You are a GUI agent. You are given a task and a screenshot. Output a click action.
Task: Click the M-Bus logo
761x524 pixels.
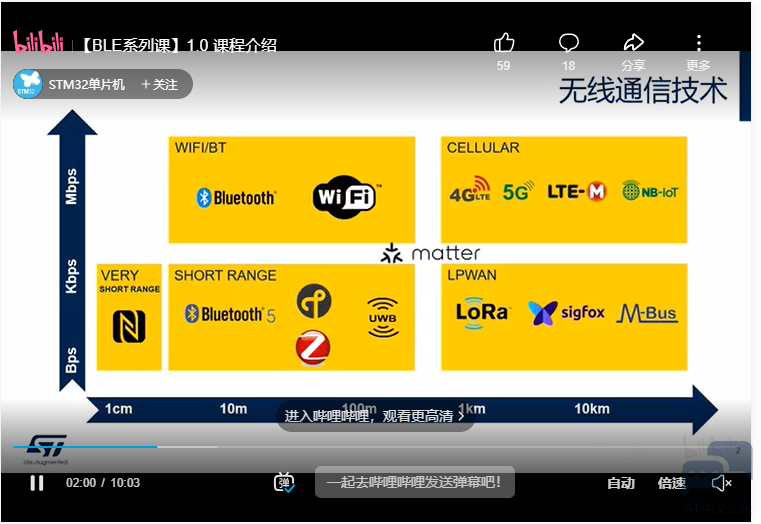[647, 314]
